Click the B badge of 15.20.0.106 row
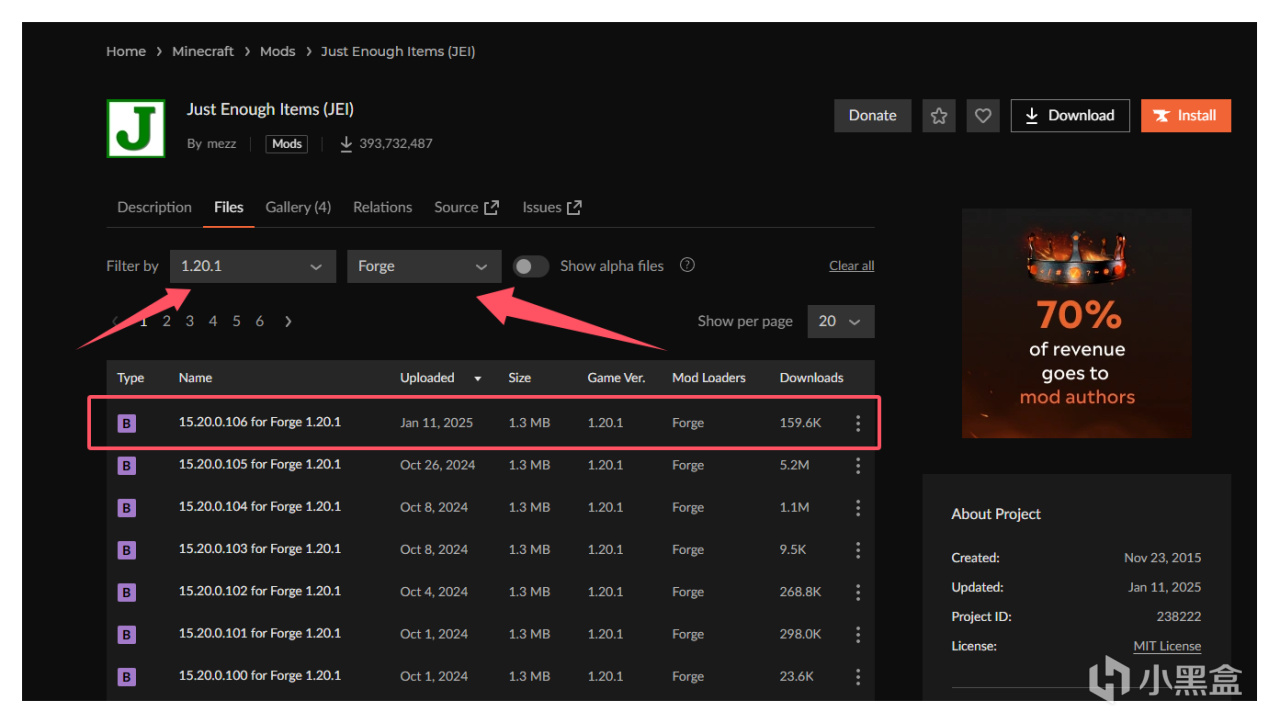 tap(126, 424)
